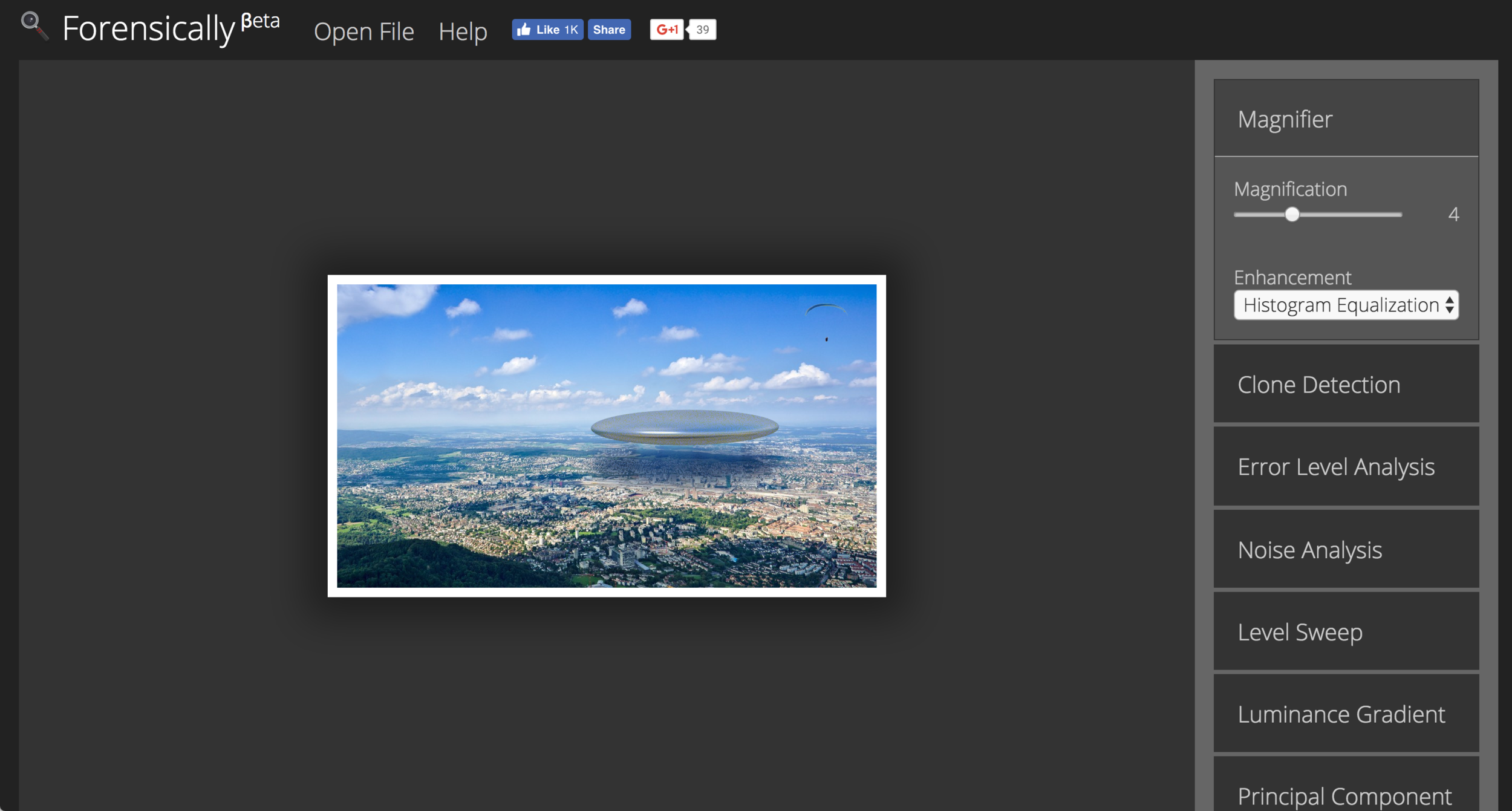Click the UFO in the photo

pyautogui.click(x=685, y=426)
